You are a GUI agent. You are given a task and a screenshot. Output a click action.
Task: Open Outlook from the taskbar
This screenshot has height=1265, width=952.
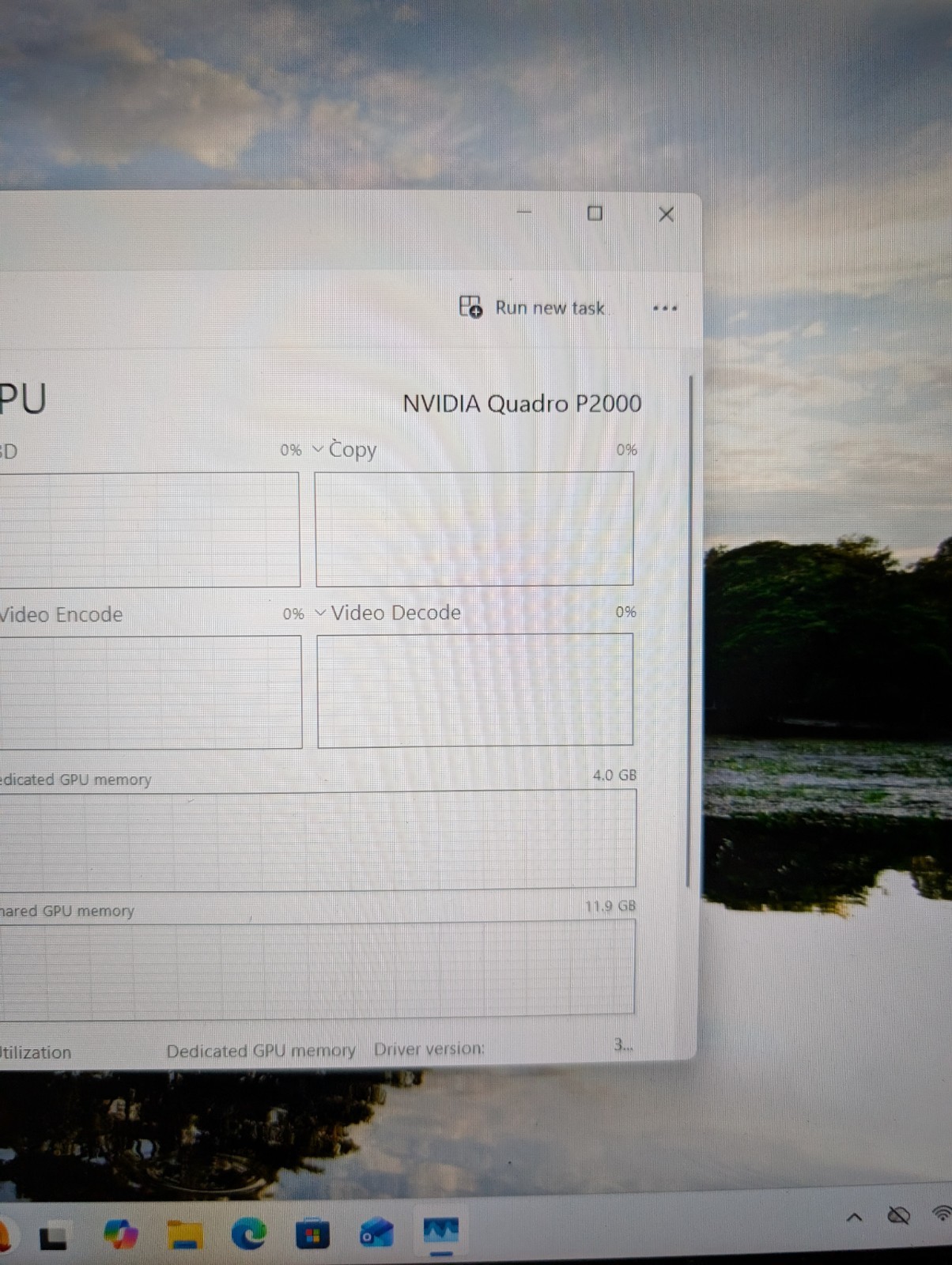tap(376, 1233)
